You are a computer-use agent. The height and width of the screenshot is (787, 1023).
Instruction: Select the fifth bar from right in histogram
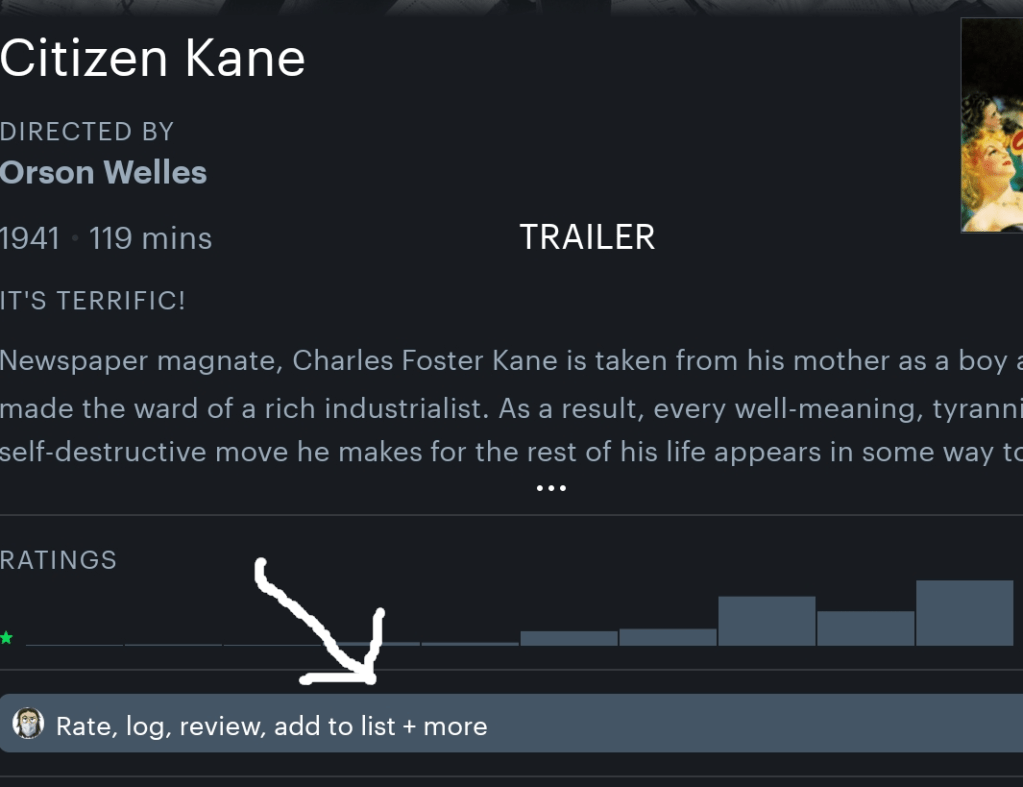click(569, 638)
